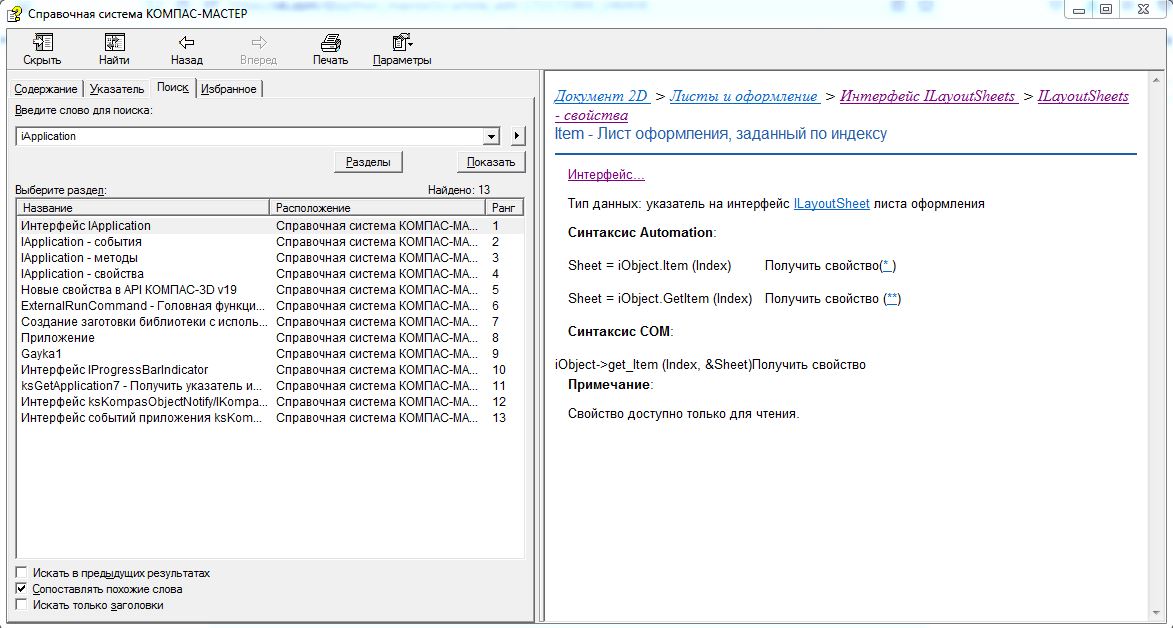This screenshot has height=628, width=1173.
Task: Open the ILayoutSheet hyperlink in the data type line
Action: coord(831,204)
